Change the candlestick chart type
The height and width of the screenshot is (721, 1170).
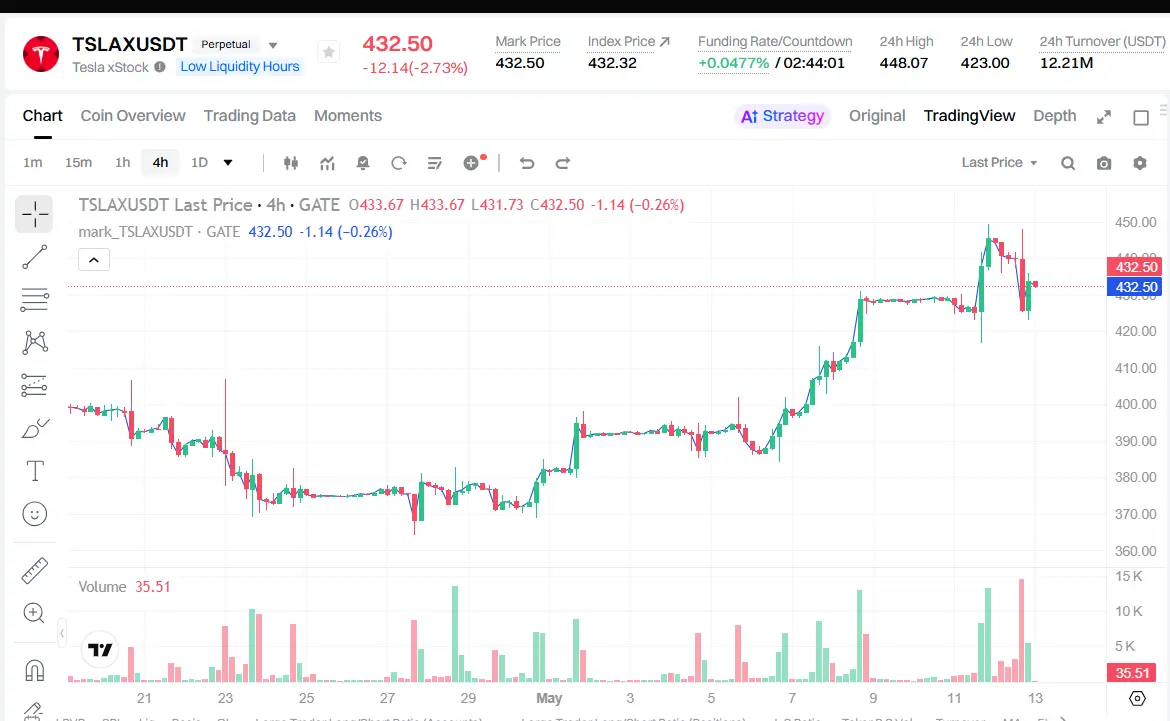(x=291, y=163)
